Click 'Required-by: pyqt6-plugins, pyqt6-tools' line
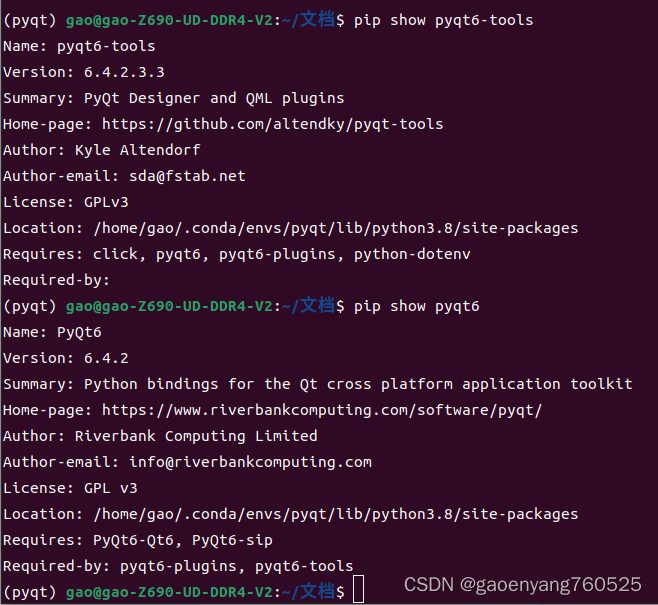The height and width of the screenshot is (605, 658). 178,566
